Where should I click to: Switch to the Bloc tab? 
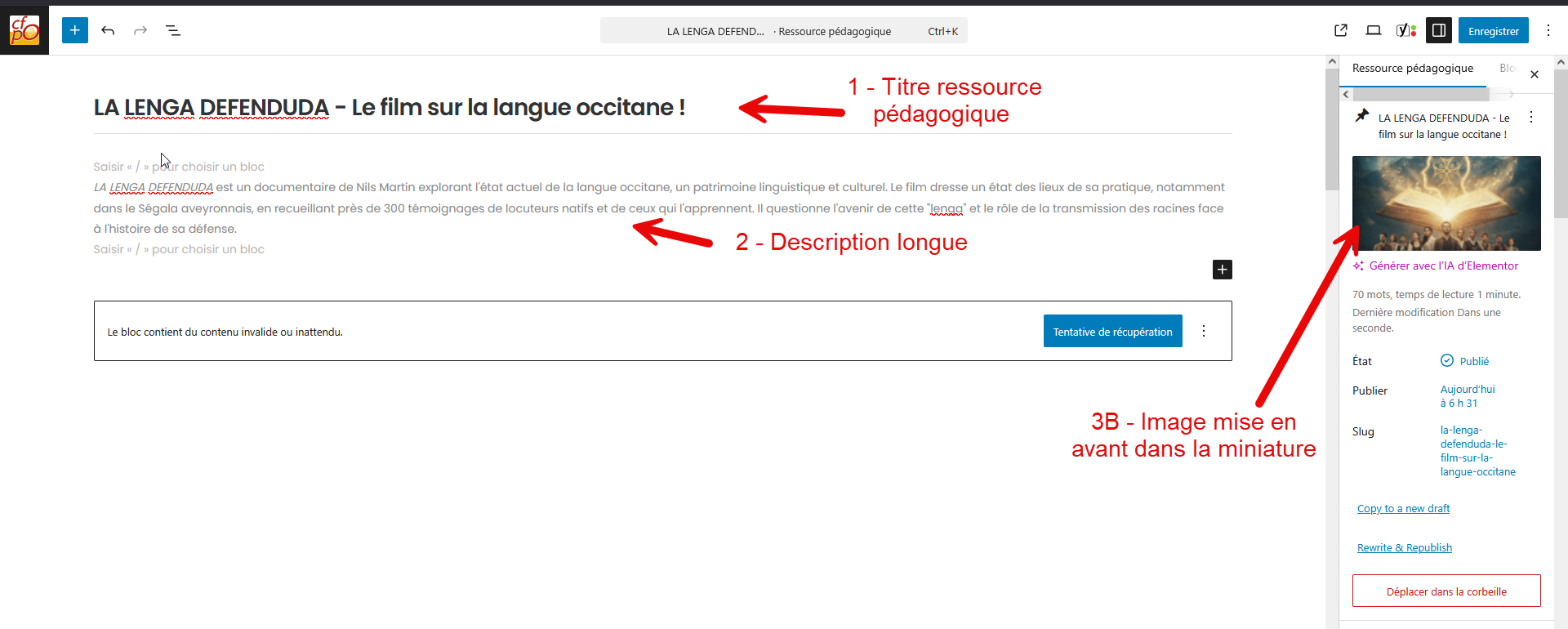click(x=1508, y=69)
